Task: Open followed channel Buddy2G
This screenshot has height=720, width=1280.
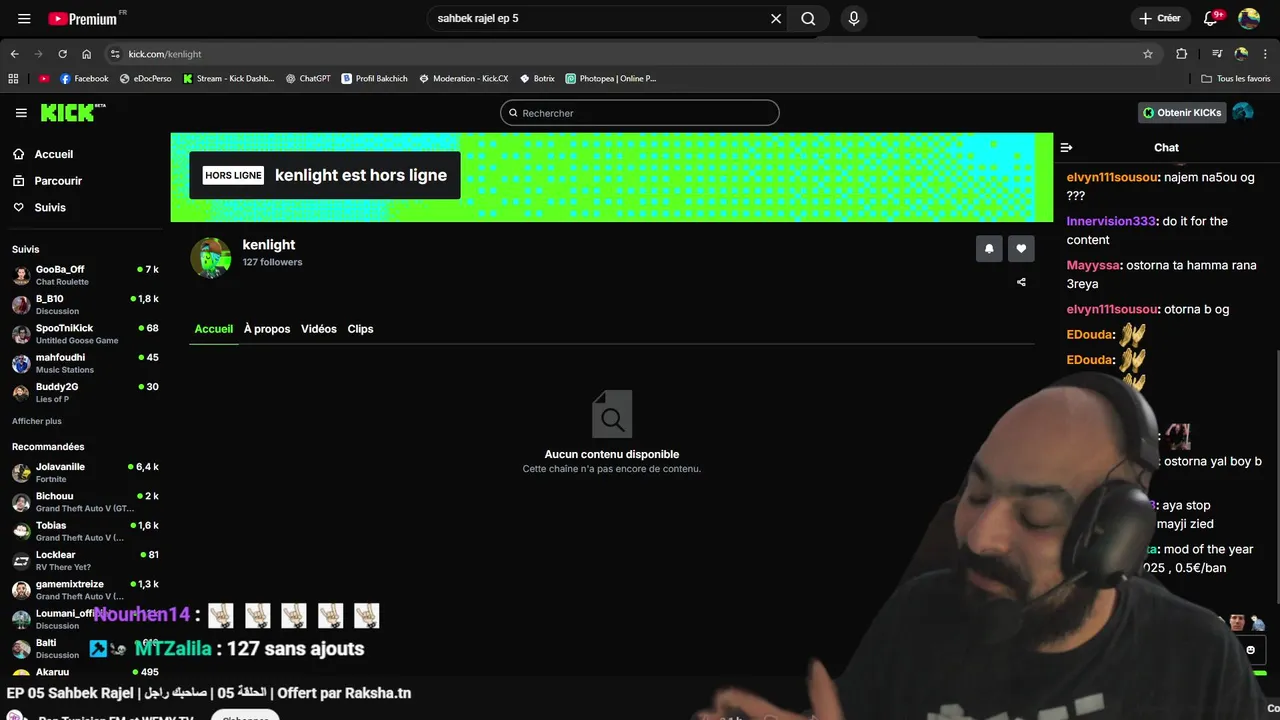Action: [x=85, y=392]
